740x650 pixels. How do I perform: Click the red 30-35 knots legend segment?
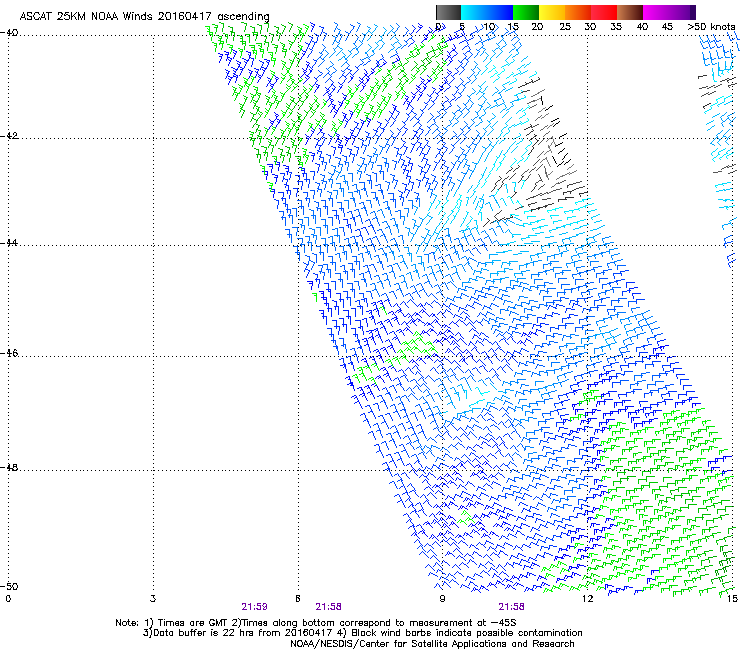click(604, 12)
